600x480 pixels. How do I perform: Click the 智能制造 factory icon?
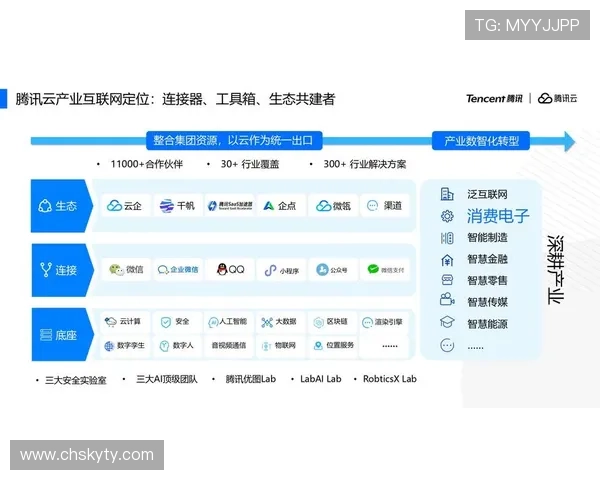point(447,238)
